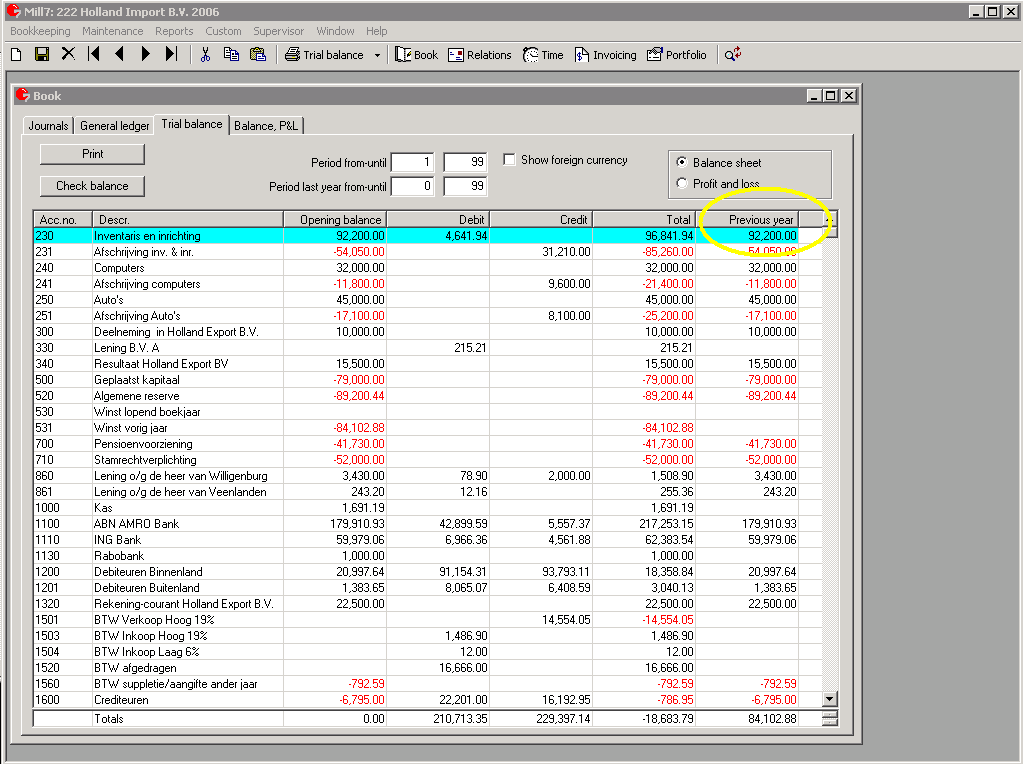Screen dimensions: 1023x764
Task: Open the Bookkeeping menu
Action: pos(40,31)
